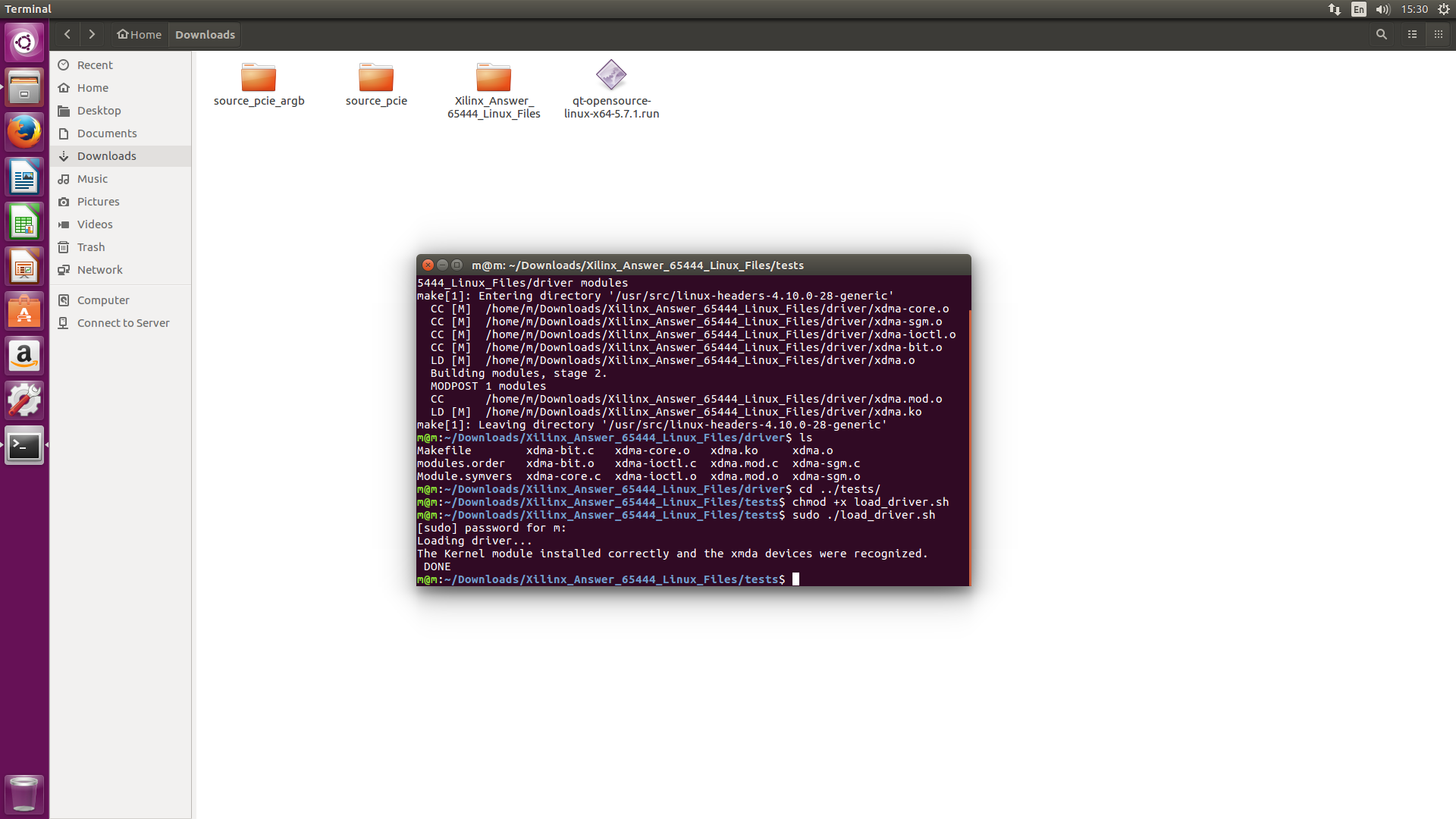Switch to Terminal from the launcher
This screenshot has width=1456, height=819.
pos(24,446)
